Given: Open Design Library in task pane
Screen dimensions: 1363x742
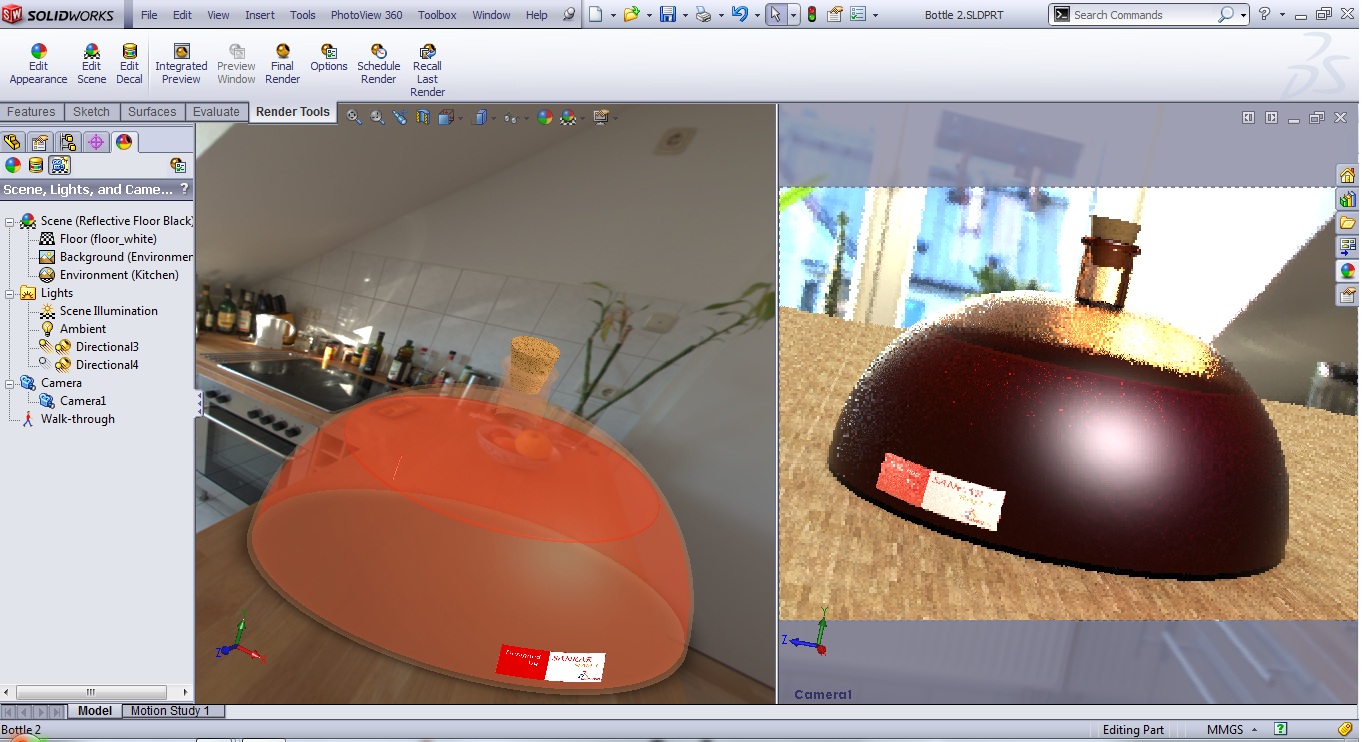Looking at the screenshot, I should click(1347, 199).
